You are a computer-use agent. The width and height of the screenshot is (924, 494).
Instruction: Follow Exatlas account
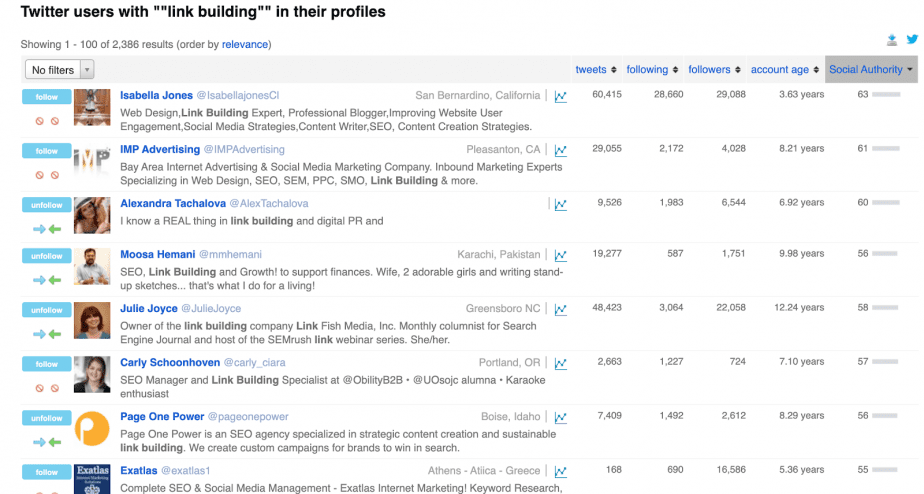tap(47, 472)
